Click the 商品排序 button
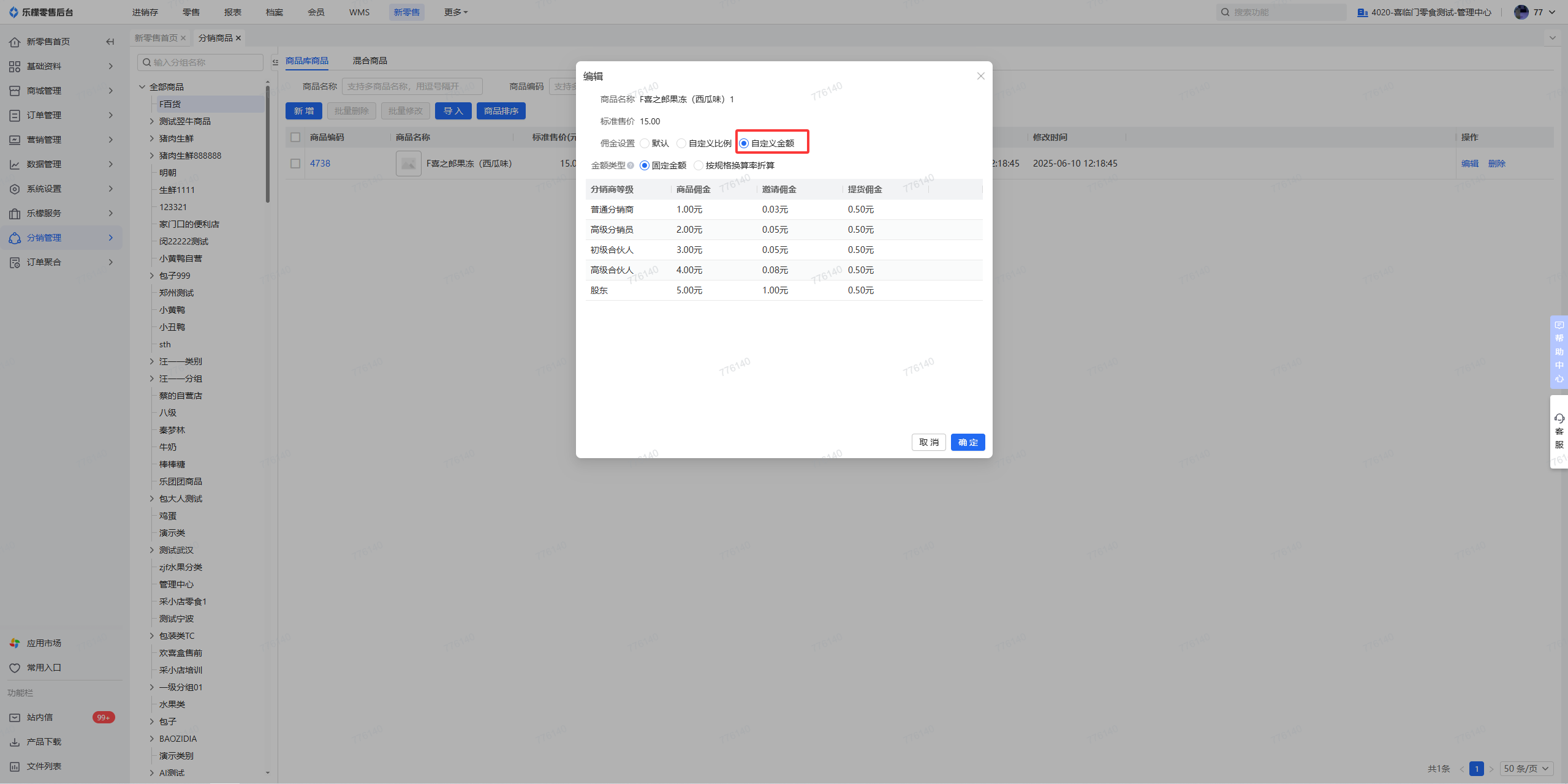This screenshot has width=1568, height=784. (x=501, y=111)
